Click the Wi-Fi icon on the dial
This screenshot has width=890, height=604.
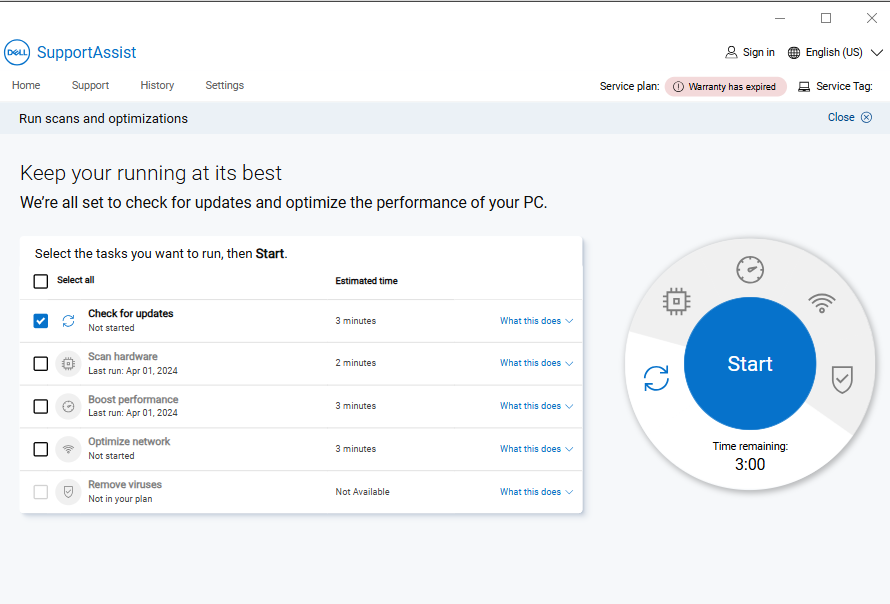point(822,301)
